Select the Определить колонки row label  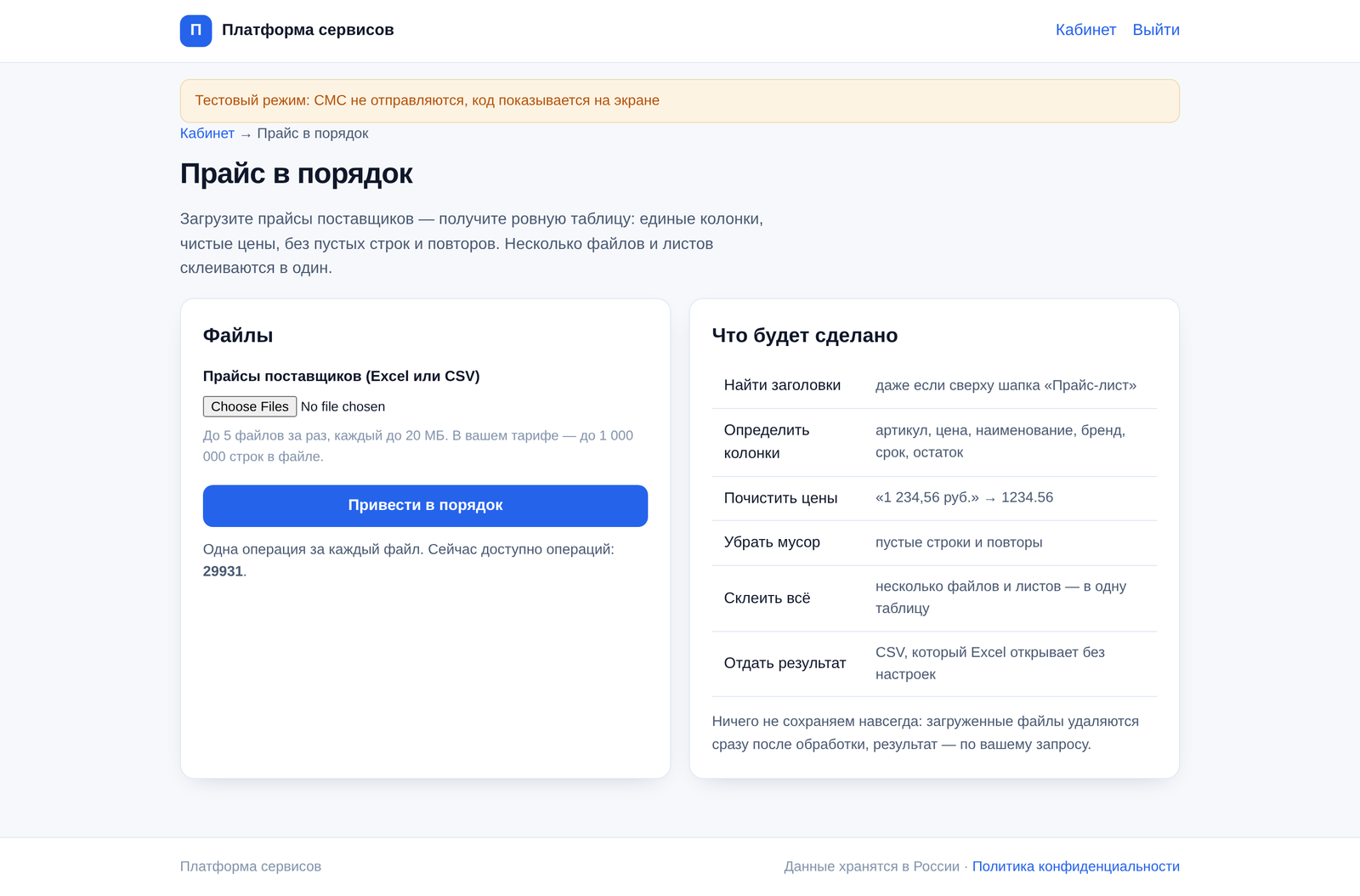[x=767, y=441]
